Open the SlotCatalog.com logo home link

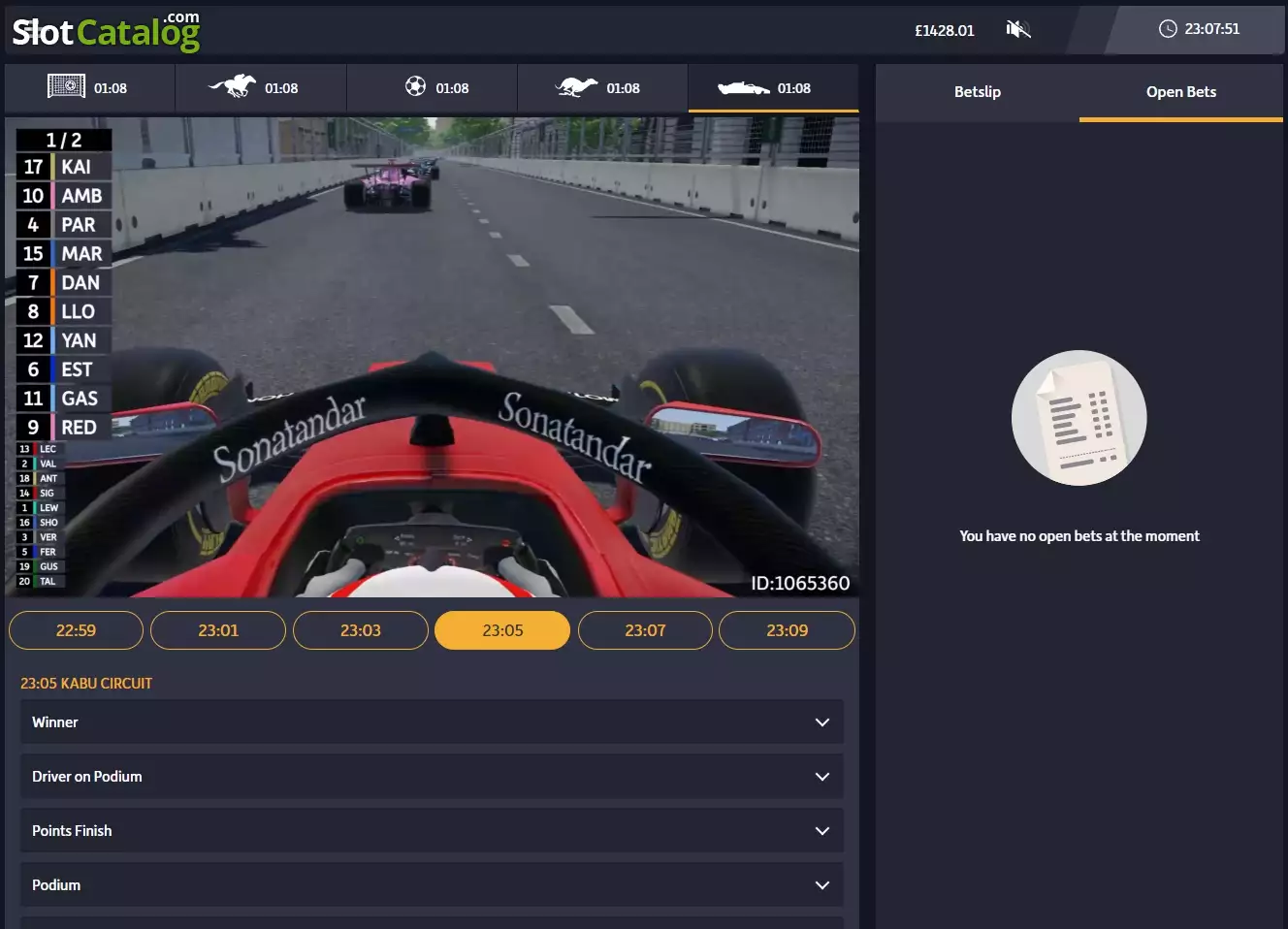point(106,31)
